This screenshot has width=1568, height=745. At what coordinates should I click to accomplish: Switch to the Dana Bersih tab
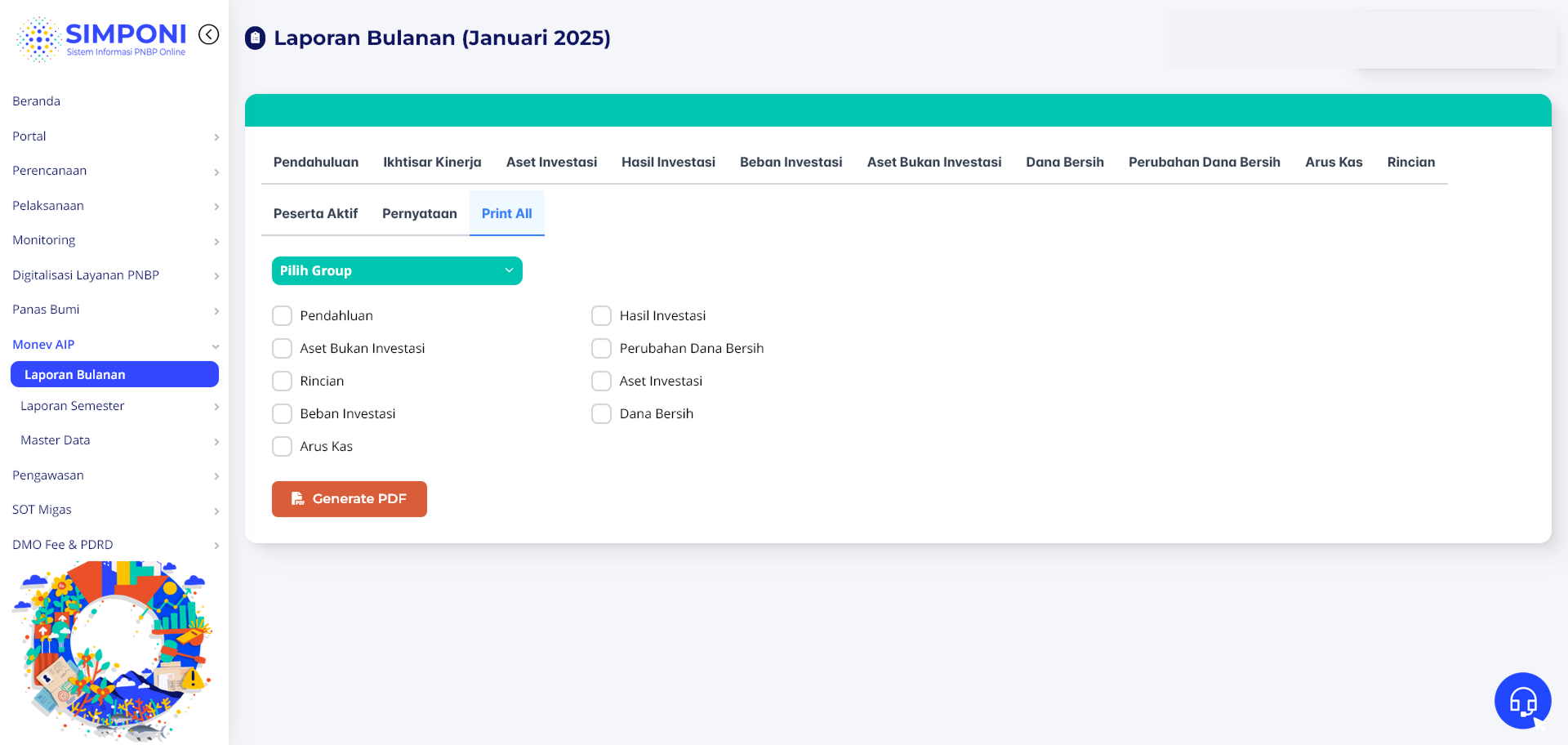[x=1065, y=163]
